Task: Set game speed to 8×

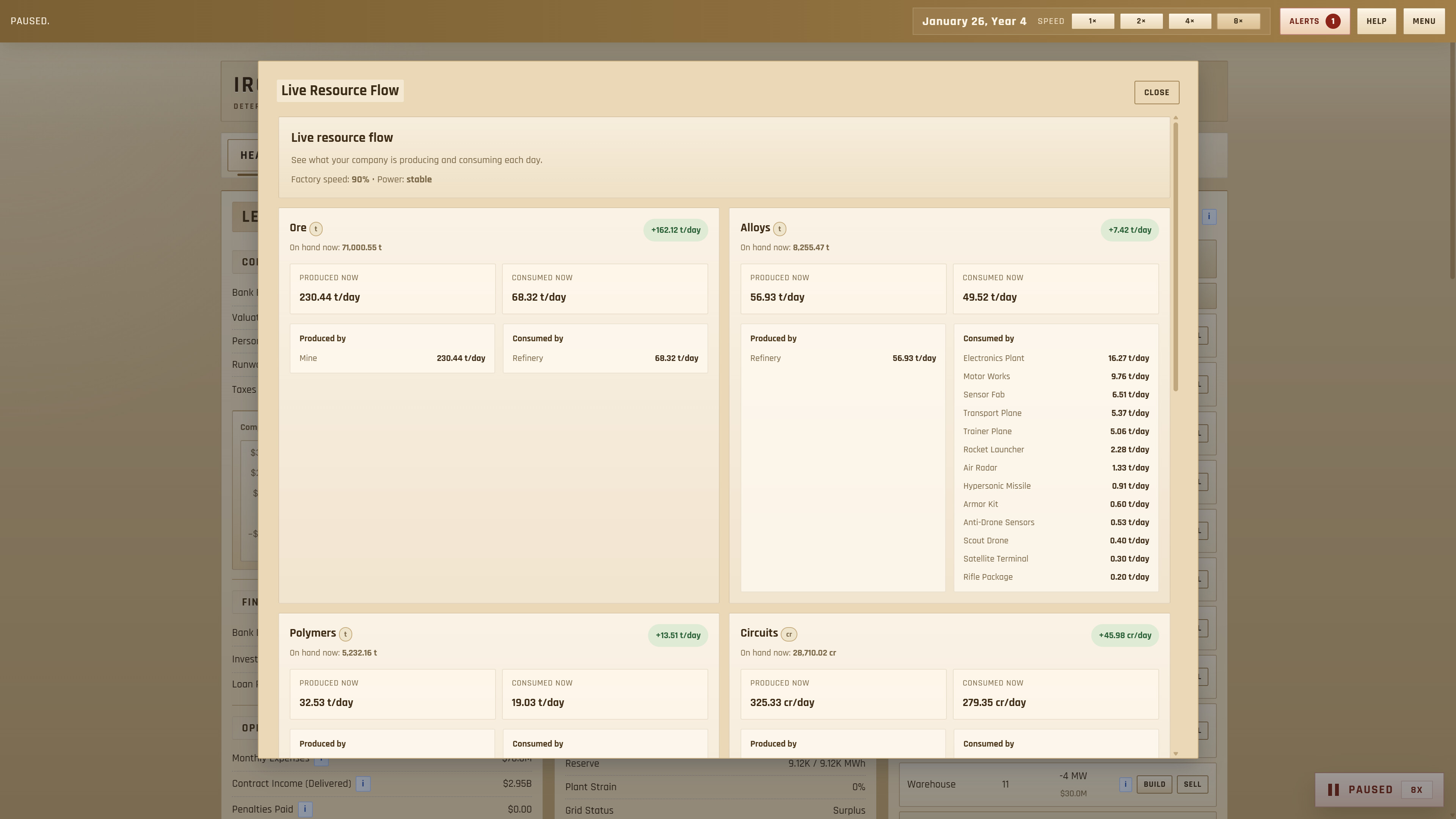Action: tap(1238, 22)
